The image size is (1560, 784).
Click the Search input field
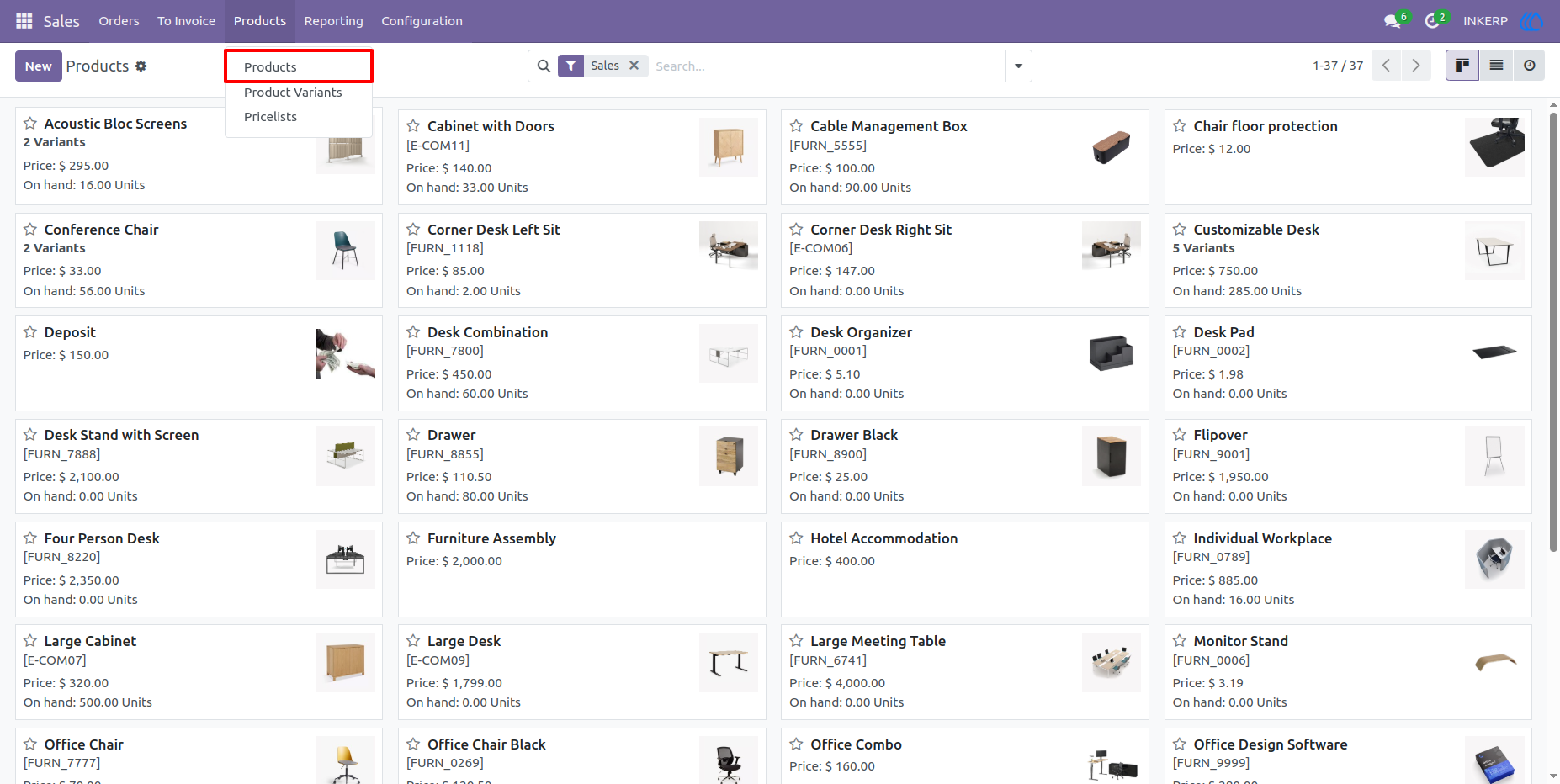point(827,66)
